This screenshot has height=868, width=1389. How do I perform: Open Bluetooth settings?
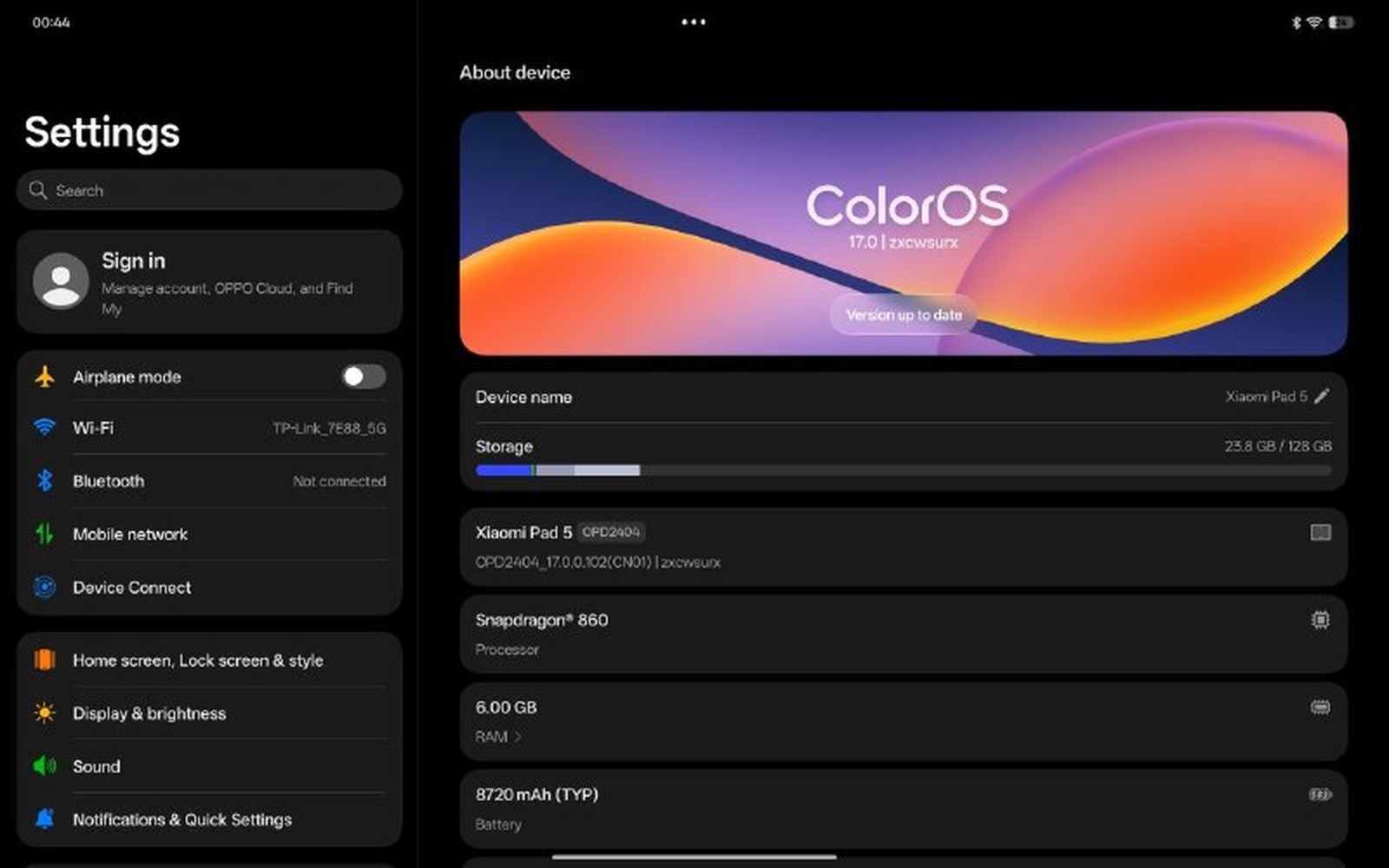tap(209, 481)
